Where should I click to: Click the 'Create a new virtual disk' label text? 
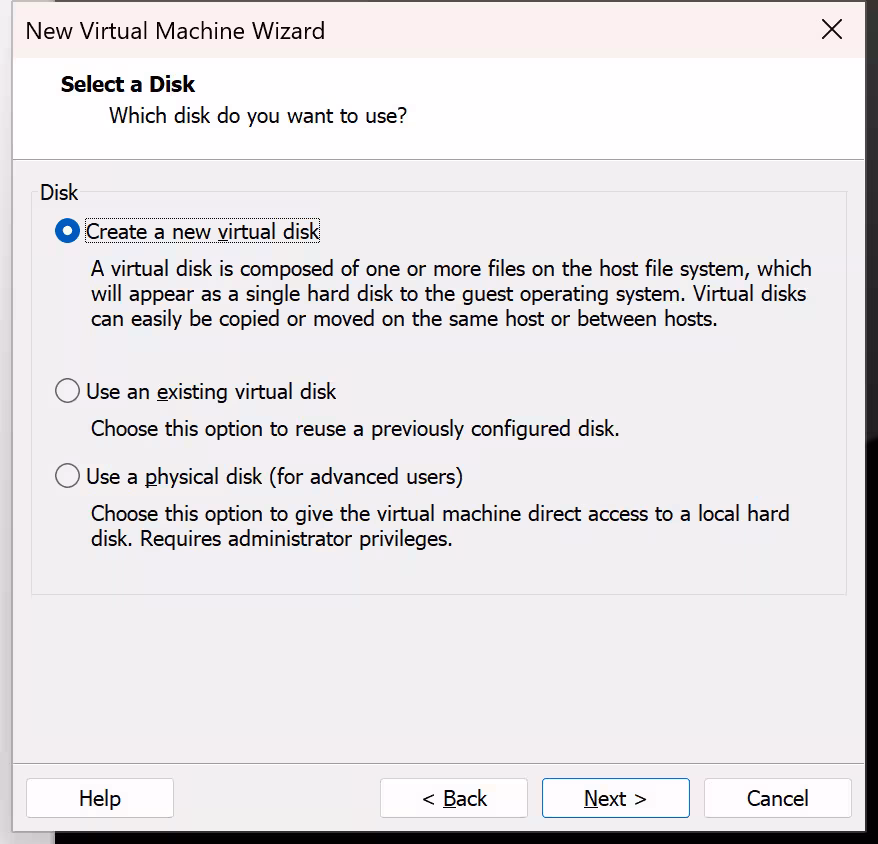[202, 232]
